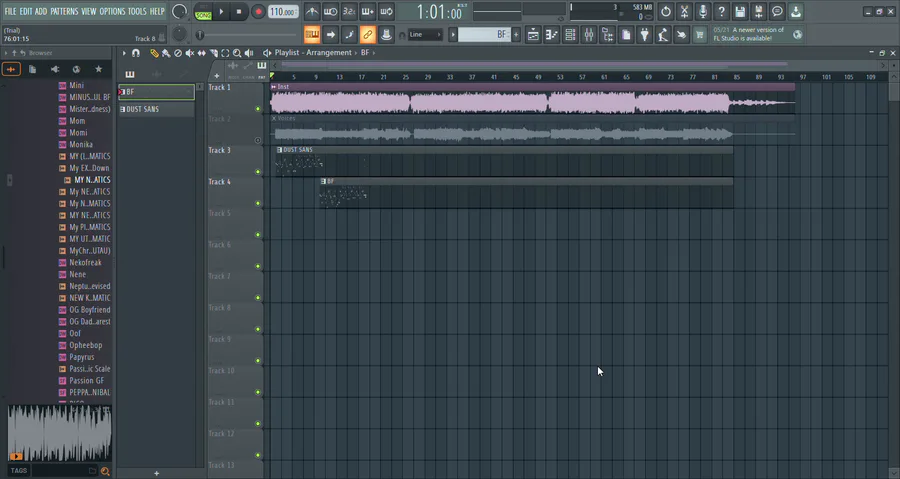Mute Track 1 with its green light
Screen dimensions: 900x479
258,108
